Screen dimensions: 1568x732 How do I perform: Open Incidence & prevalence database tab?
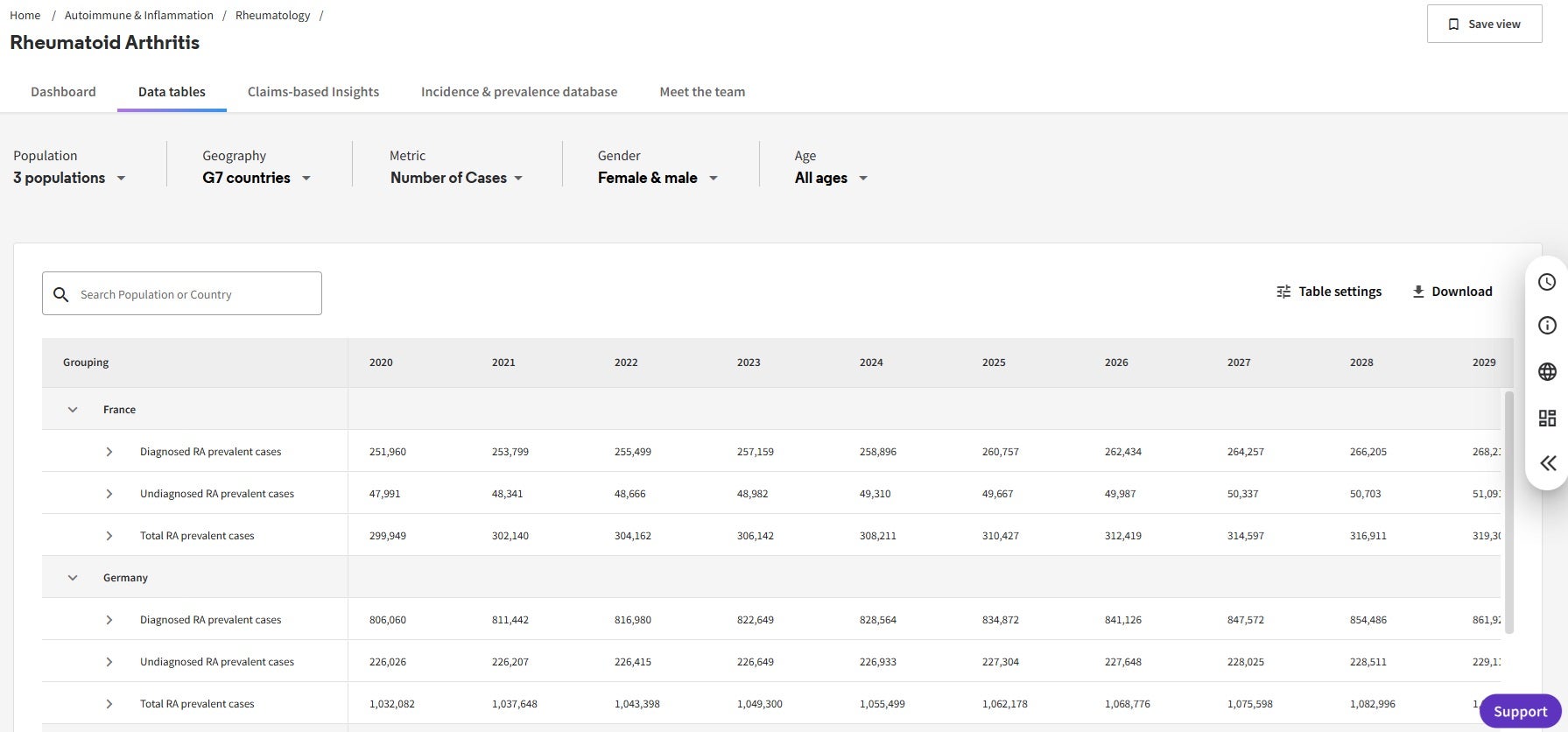[x=519, y=92]
